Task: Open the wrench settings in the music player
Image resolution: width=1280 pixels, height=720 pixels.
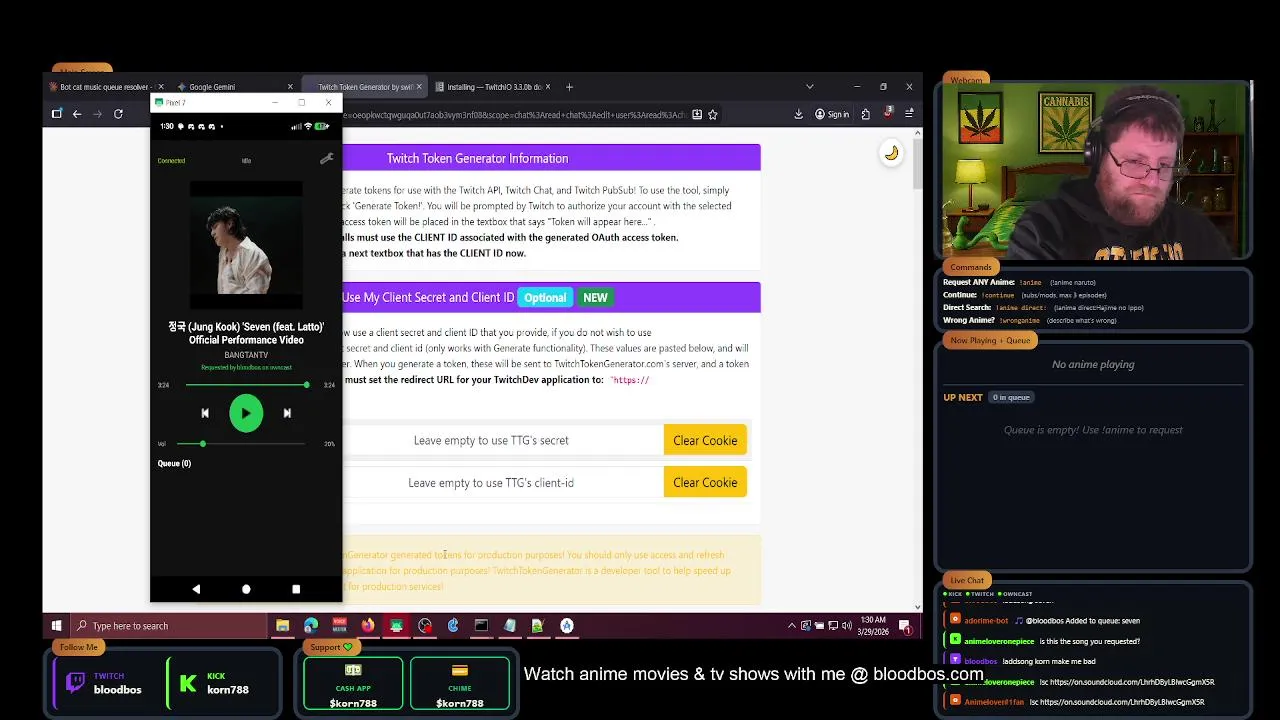Action: [x=326, y=159]
